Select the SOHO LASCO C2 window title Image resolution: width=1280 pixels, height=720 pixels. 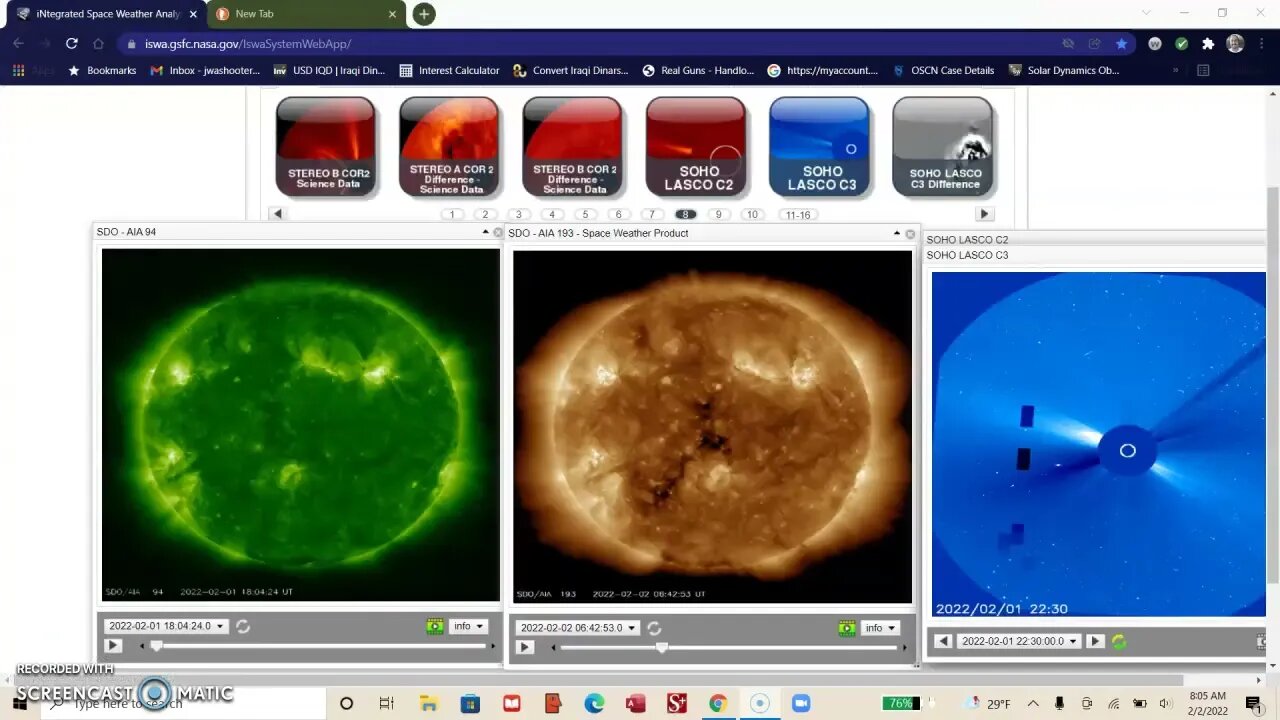(967, 240)
